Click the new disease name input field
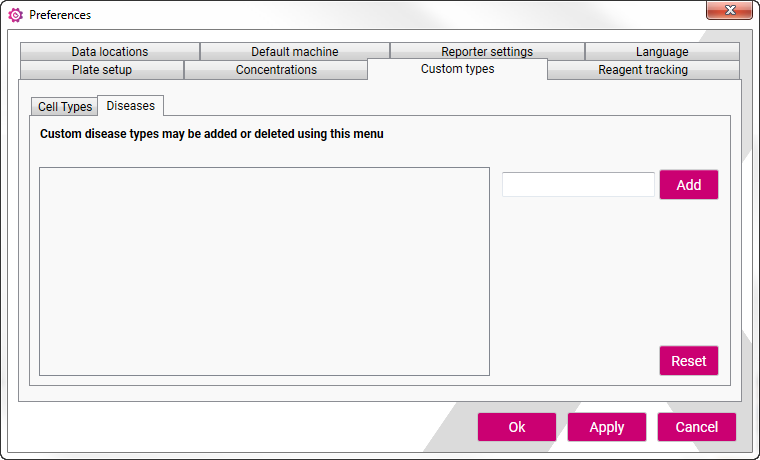Viewport: 760px width, 460px height. click(578, 185)
